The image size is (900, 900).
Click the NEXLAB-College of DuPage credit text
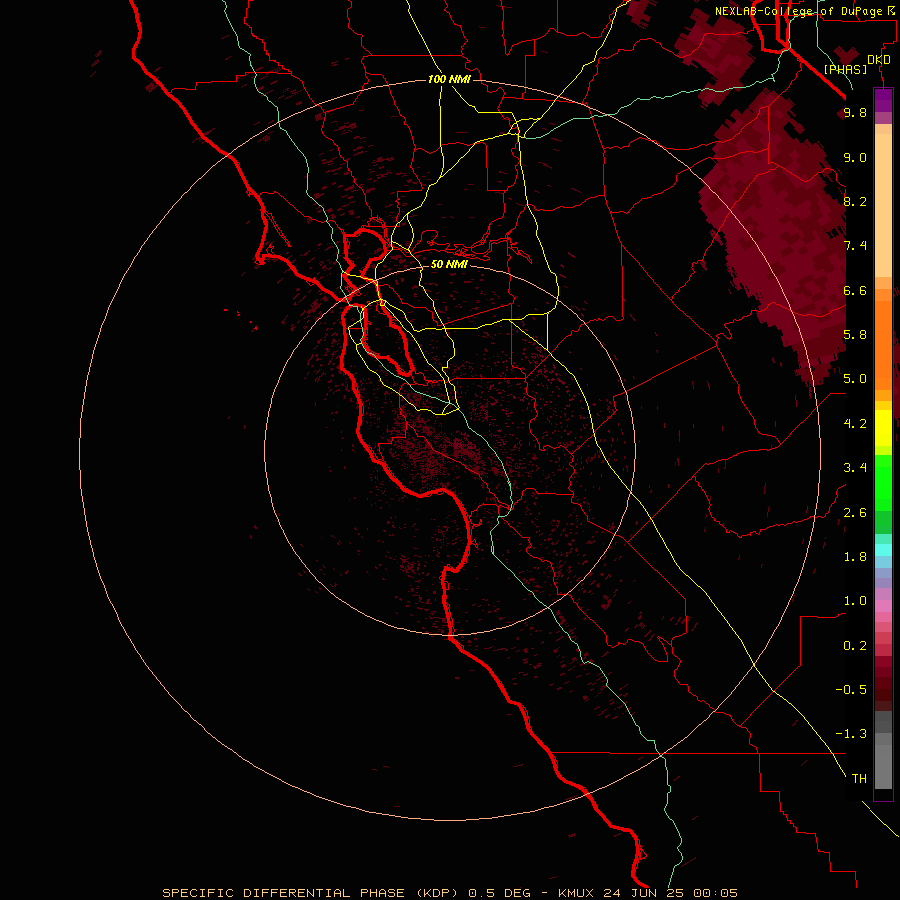click(798, 11)
